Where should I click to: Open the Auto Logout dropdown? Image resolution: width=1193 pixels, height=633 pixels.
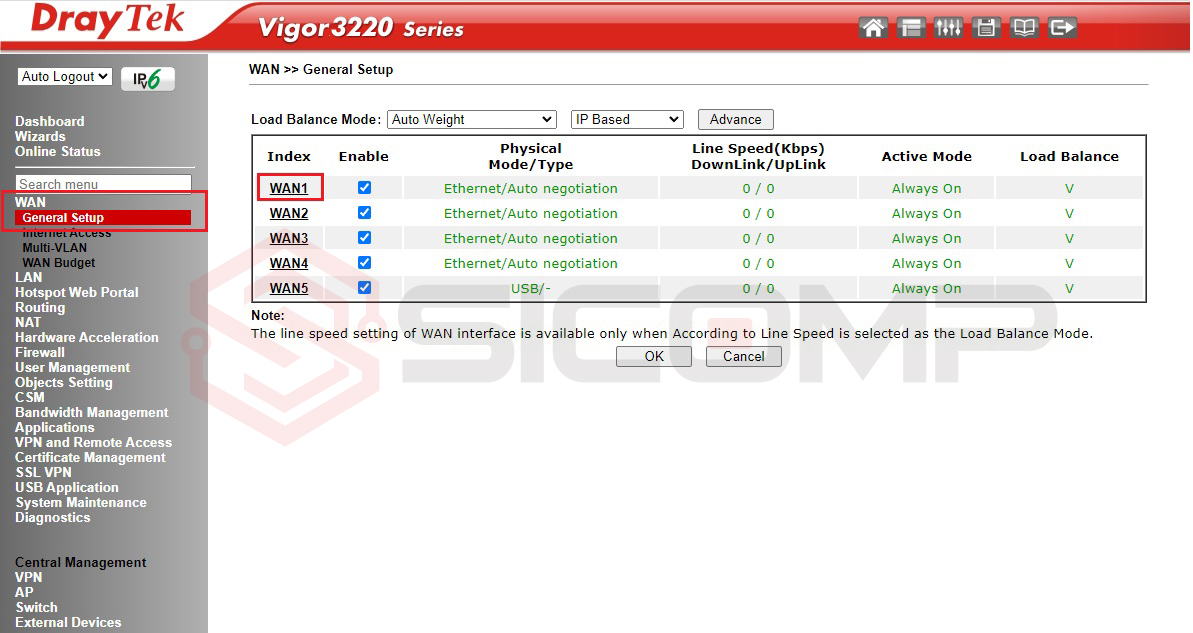click(x=65, y=77)
